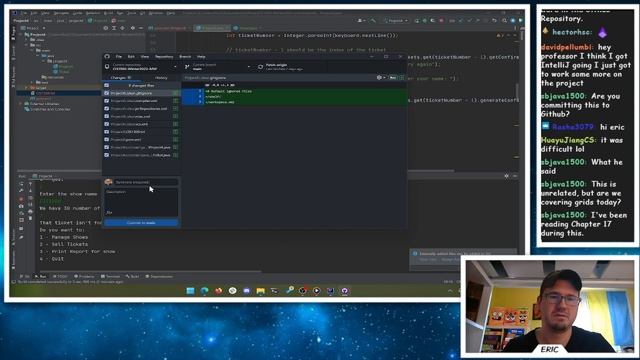Open Discord from the taskbar
Screen dimensions: 640x360
point(247,291)
